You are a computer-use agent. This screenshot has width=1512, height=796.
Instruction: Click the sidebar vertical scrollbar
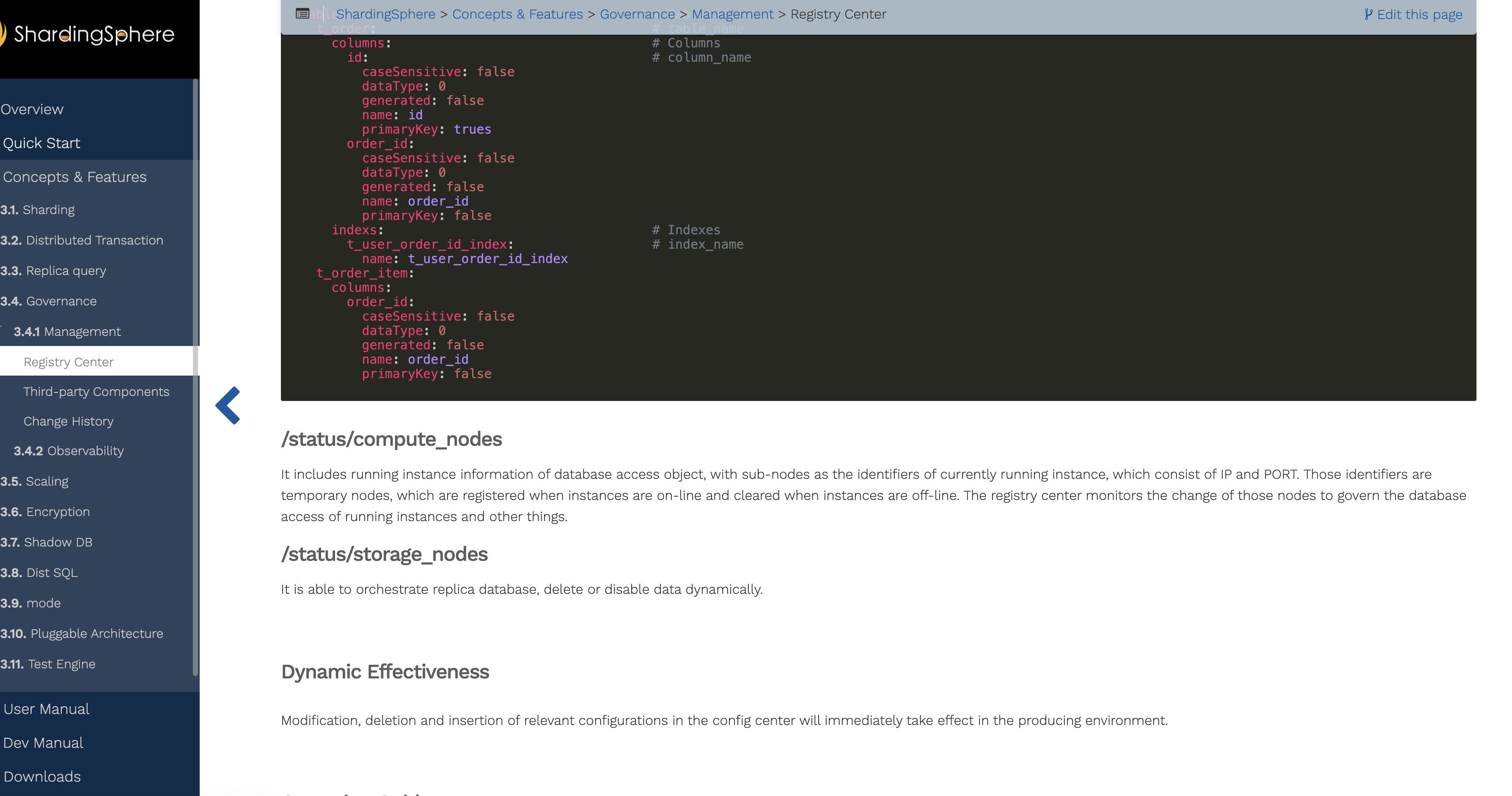195,376
